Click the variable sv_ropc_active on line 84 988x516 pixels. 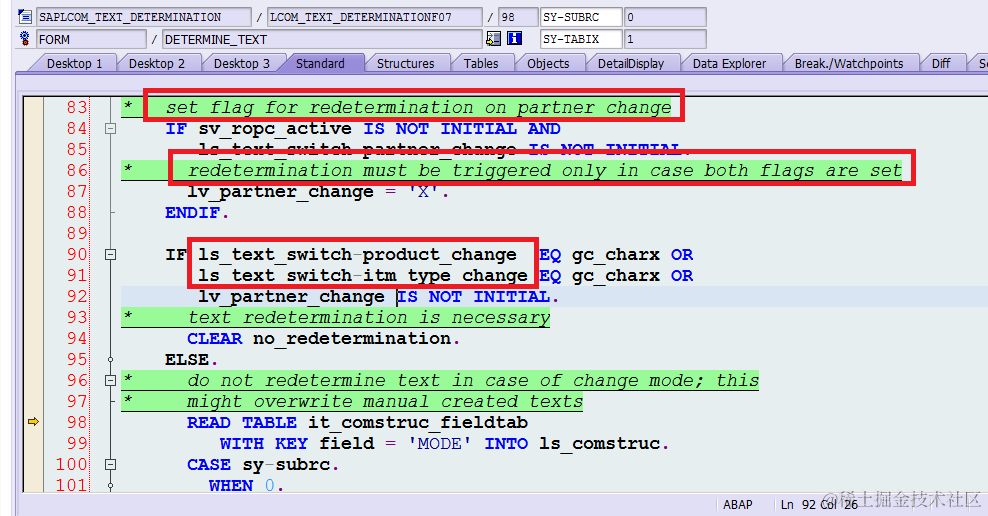(x=275, y=129)
